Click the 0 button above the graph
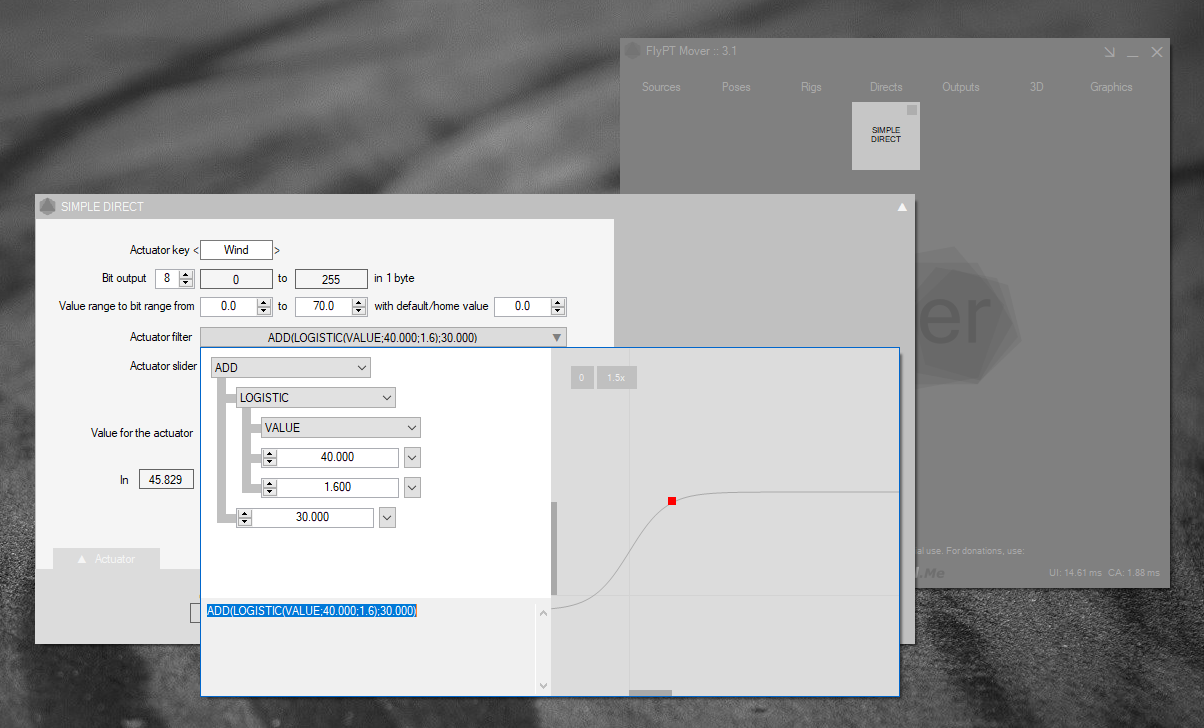This screenshot has height=728, width=1204. click(x=581, y=378)
